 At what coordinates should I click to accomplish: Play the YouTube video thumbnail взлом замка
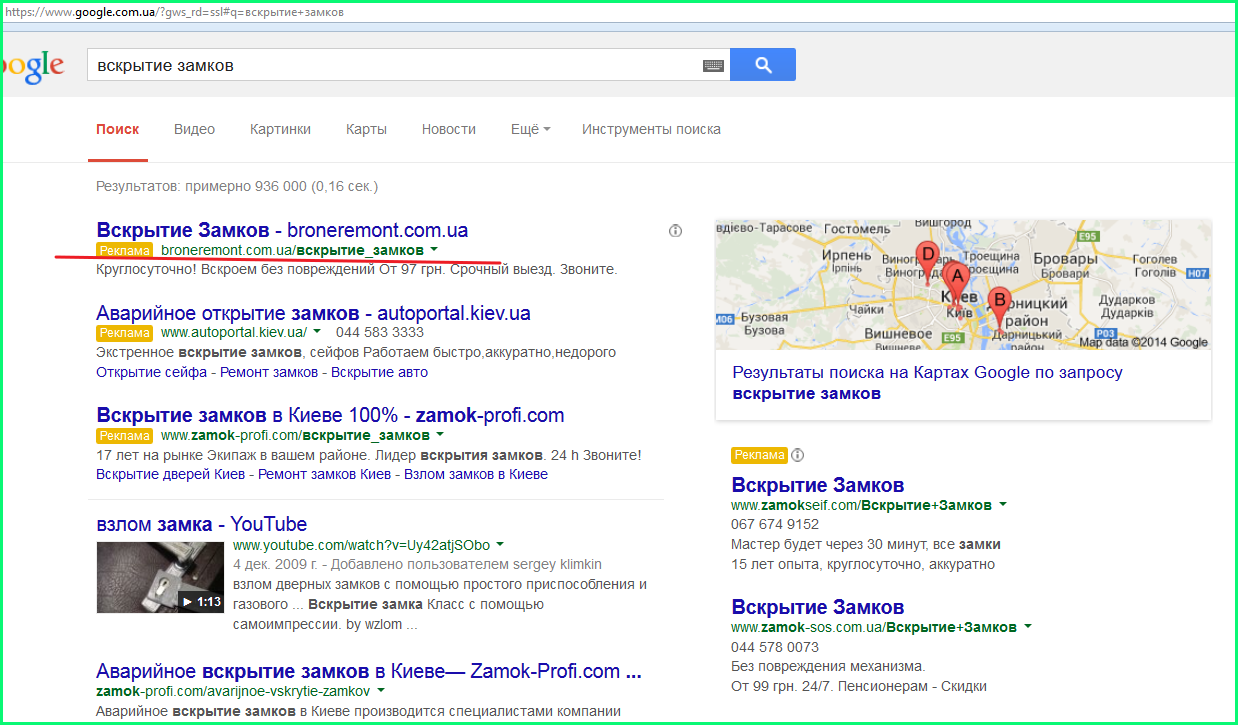(x=161, y=577)
